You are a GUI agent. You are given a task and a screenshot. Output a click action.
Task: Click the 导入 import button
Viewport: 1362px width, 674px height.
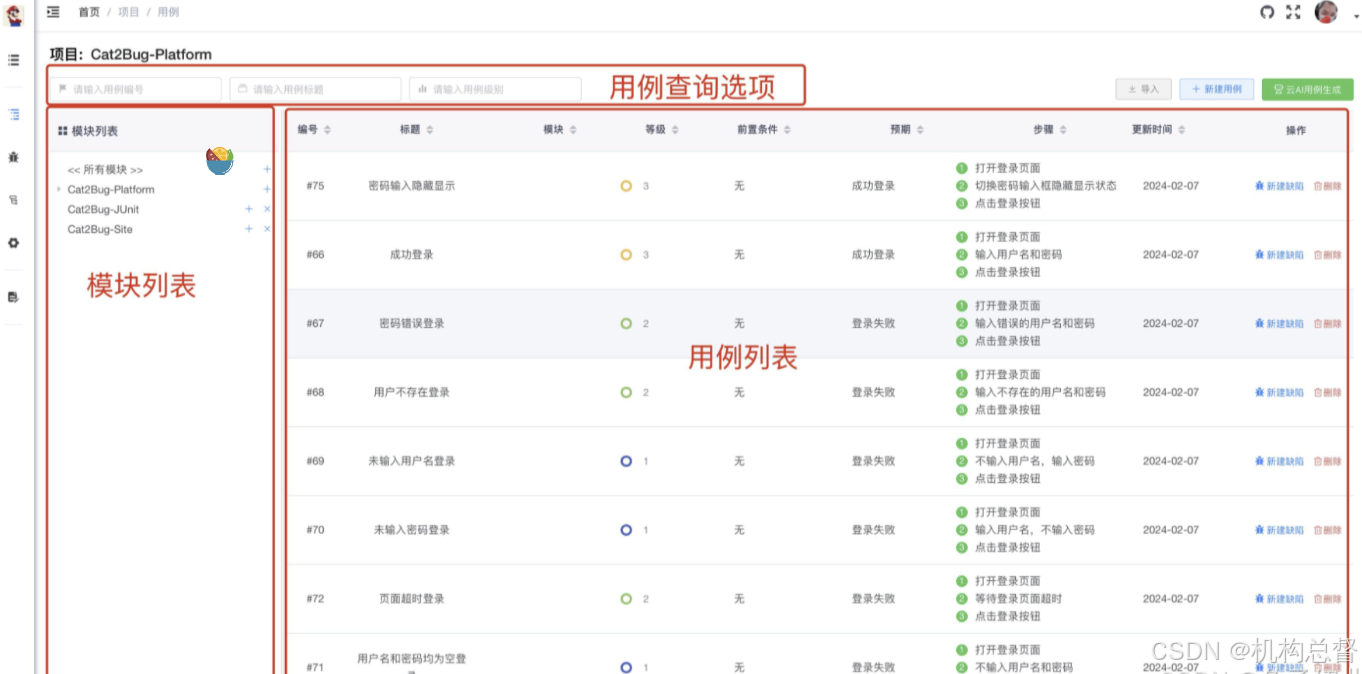[x=1143, y=89]
